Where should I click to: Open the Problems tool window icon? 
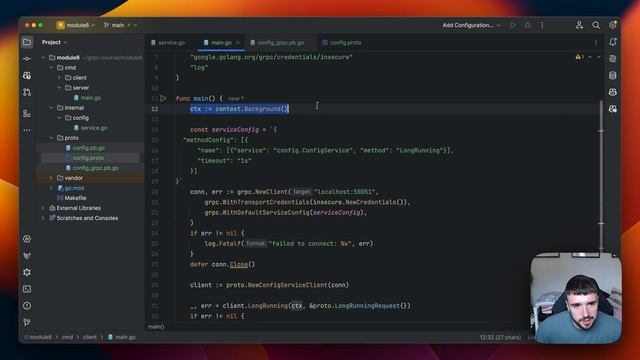pyautogui.click(x=27, y=306)
